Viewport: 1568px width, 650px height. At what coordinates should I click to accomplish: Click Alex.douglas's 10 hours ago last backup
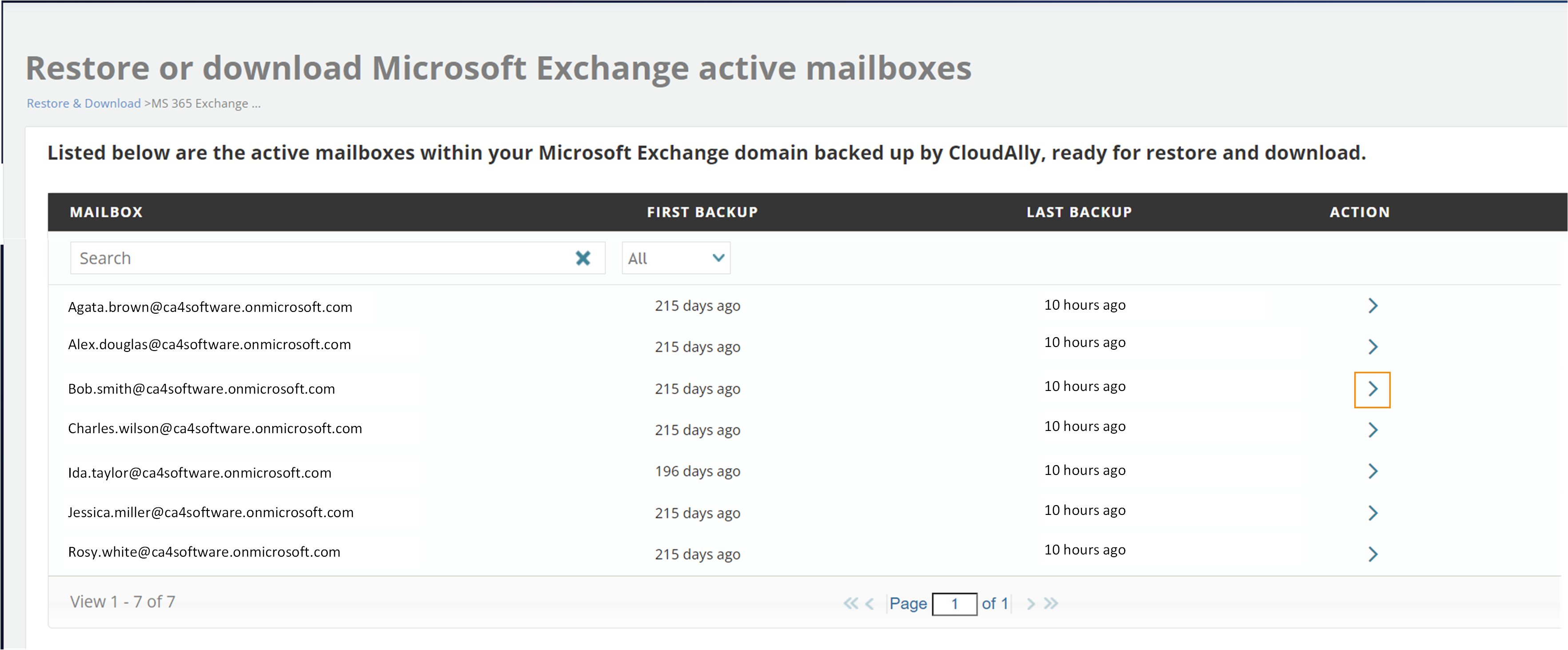1085,343
